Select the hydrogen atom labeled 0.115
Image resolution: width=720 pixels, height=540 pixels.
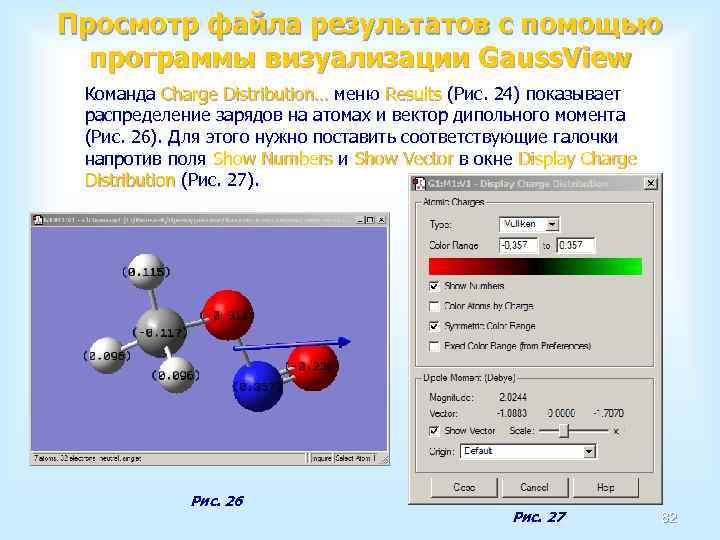coord(146,271)
